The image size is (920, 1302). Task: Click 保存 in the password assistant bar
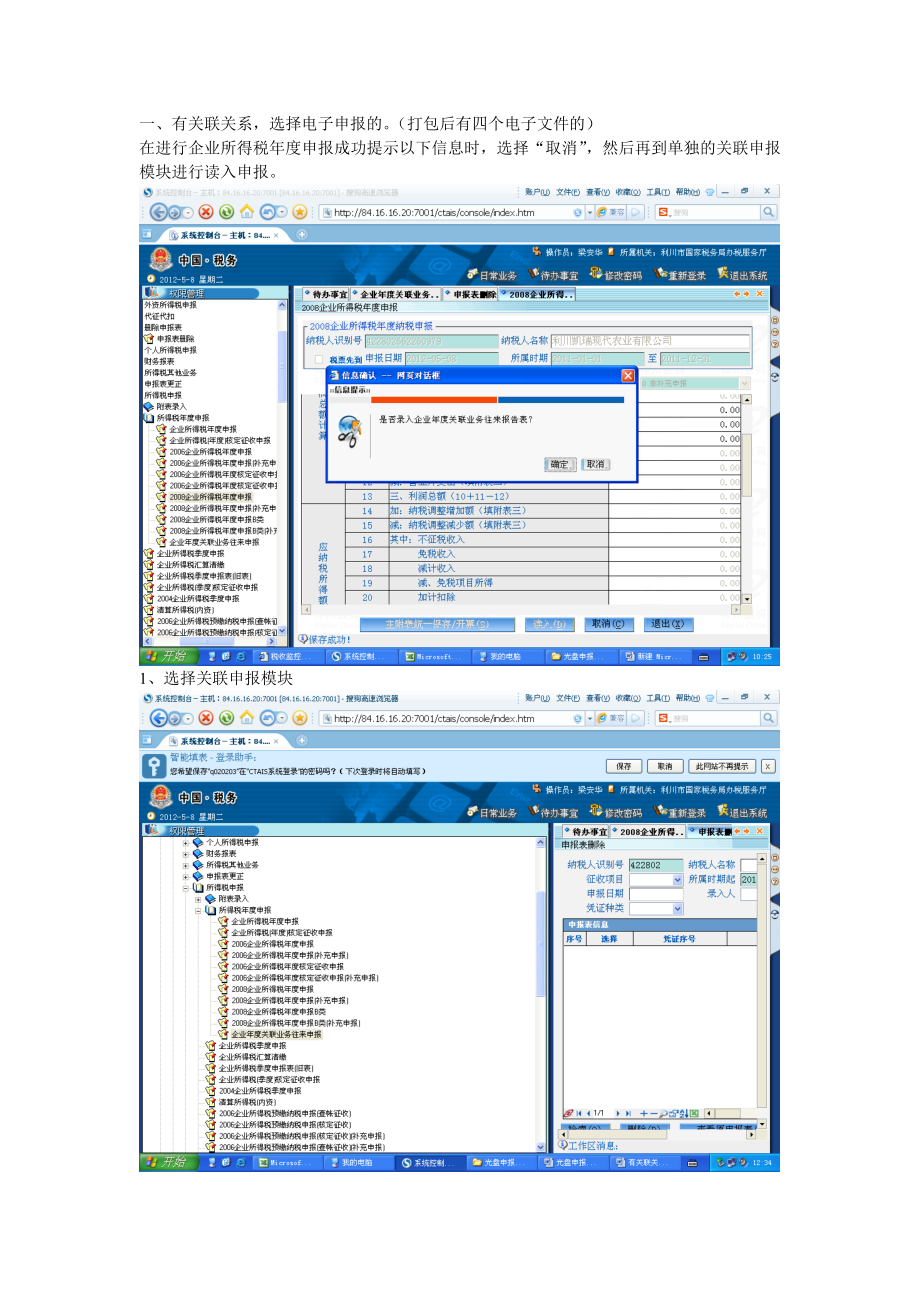click(623, 766)
